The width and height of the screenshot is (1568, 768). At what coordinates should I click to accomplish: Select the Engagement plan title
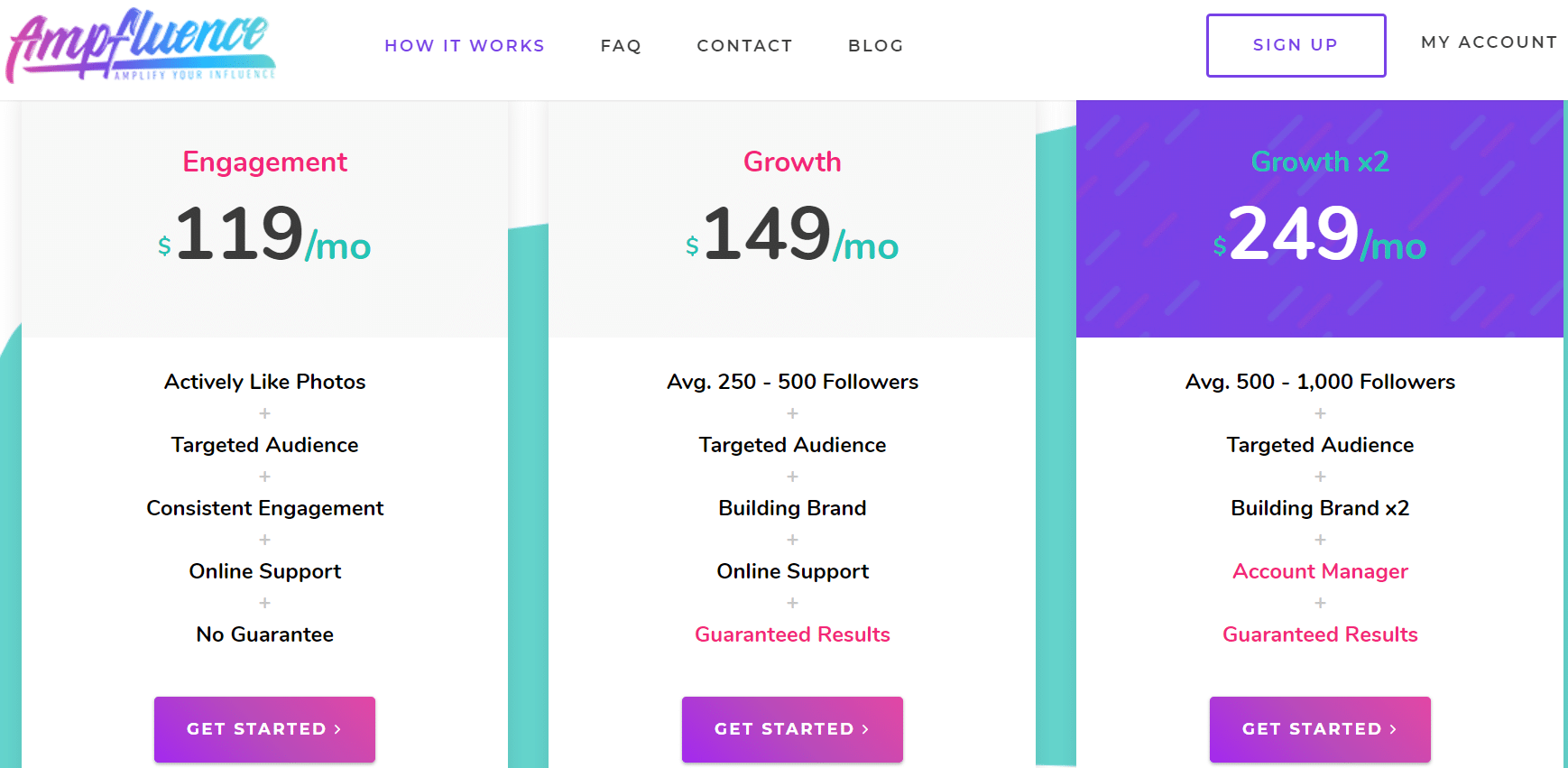[x=264, y=162]
